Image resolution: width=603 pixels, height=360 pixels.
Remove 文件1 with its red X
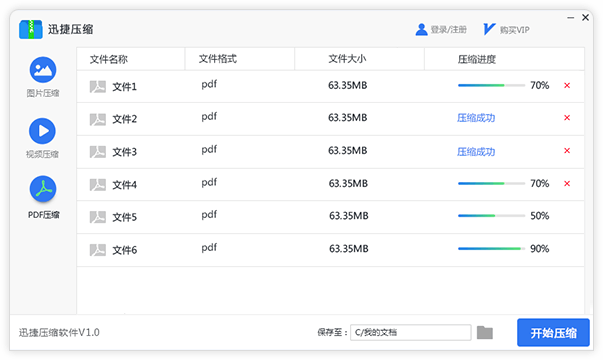pyautogui.click(x=567, y=85)
